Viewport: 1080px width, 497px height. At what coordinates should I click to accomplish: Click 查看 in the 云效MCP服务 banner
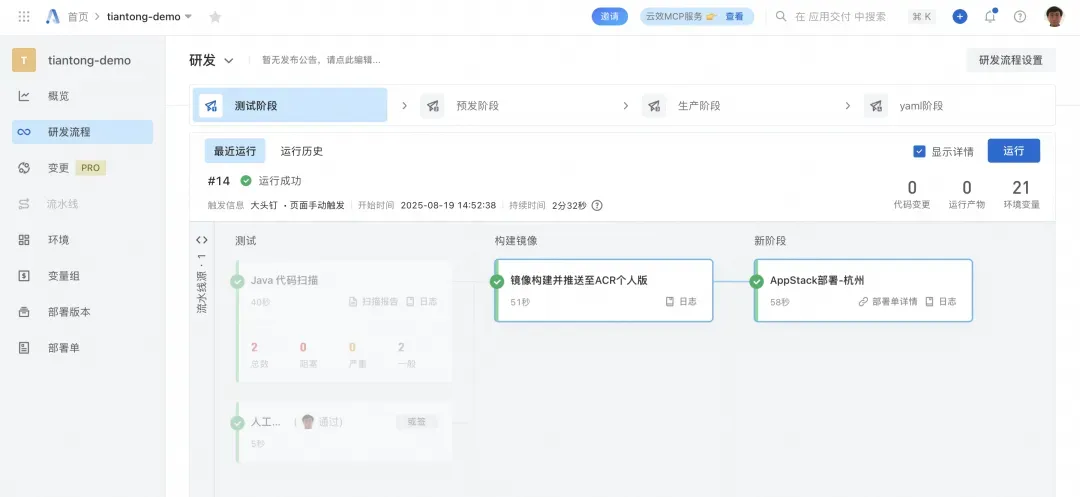point(734,17)
